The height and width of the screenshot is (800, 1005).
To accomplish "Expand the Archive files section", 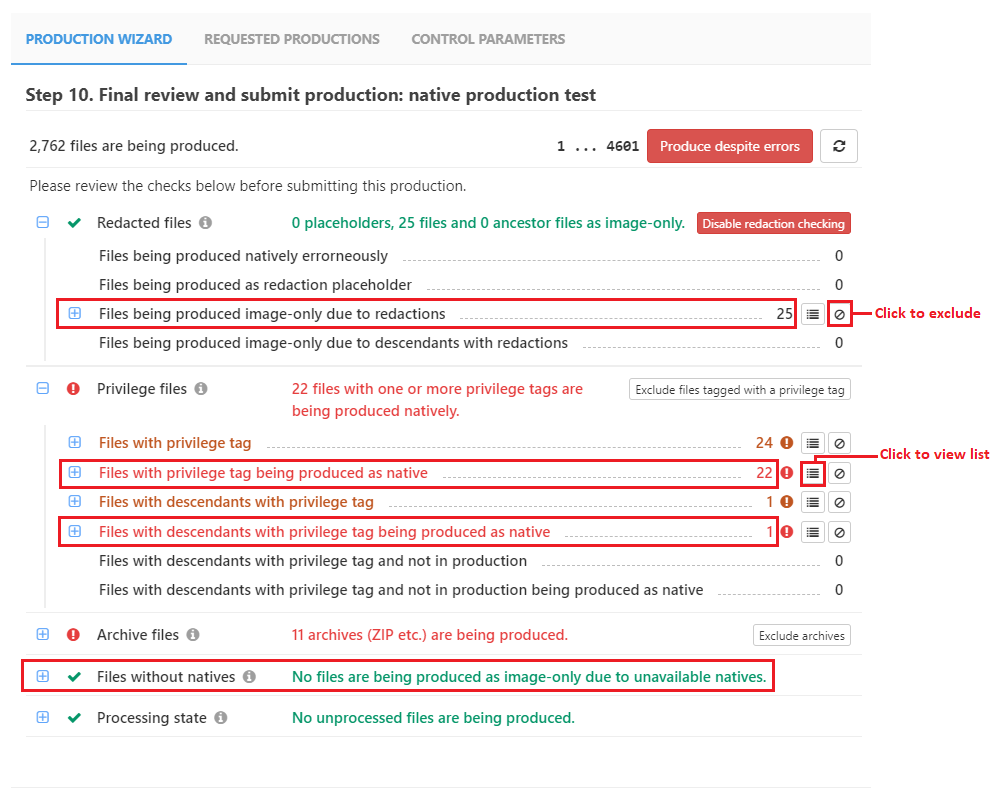I will pos(43,635).
